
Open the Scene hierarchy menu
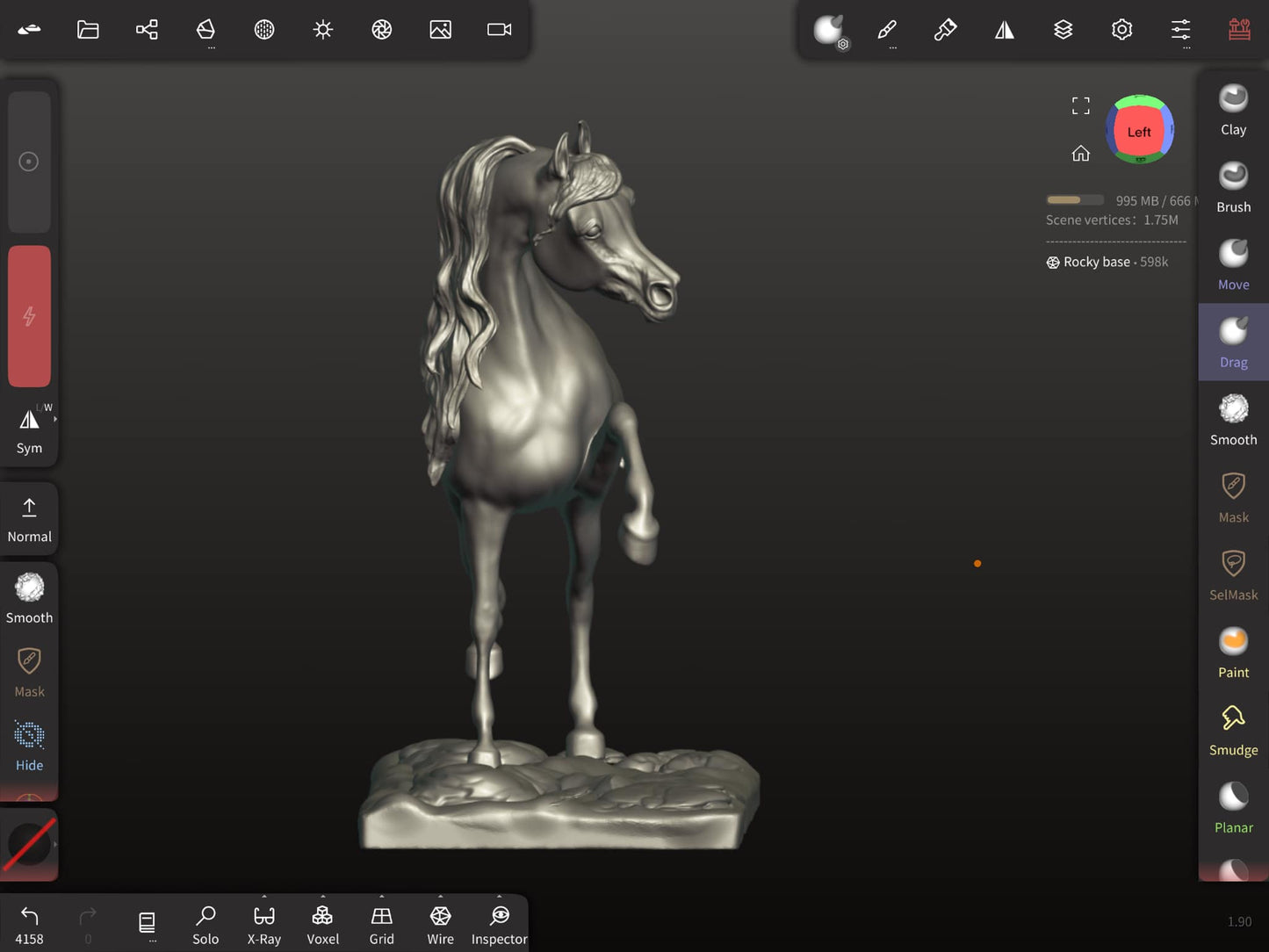point(147,30)
